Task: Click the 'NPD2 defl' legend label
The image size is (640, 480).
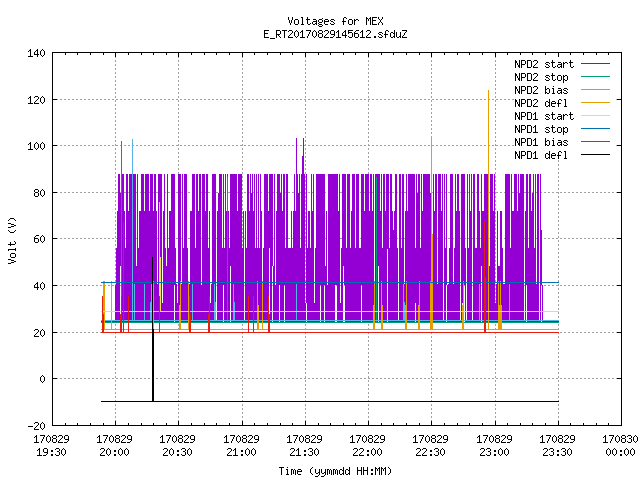Action: [541, 103]
